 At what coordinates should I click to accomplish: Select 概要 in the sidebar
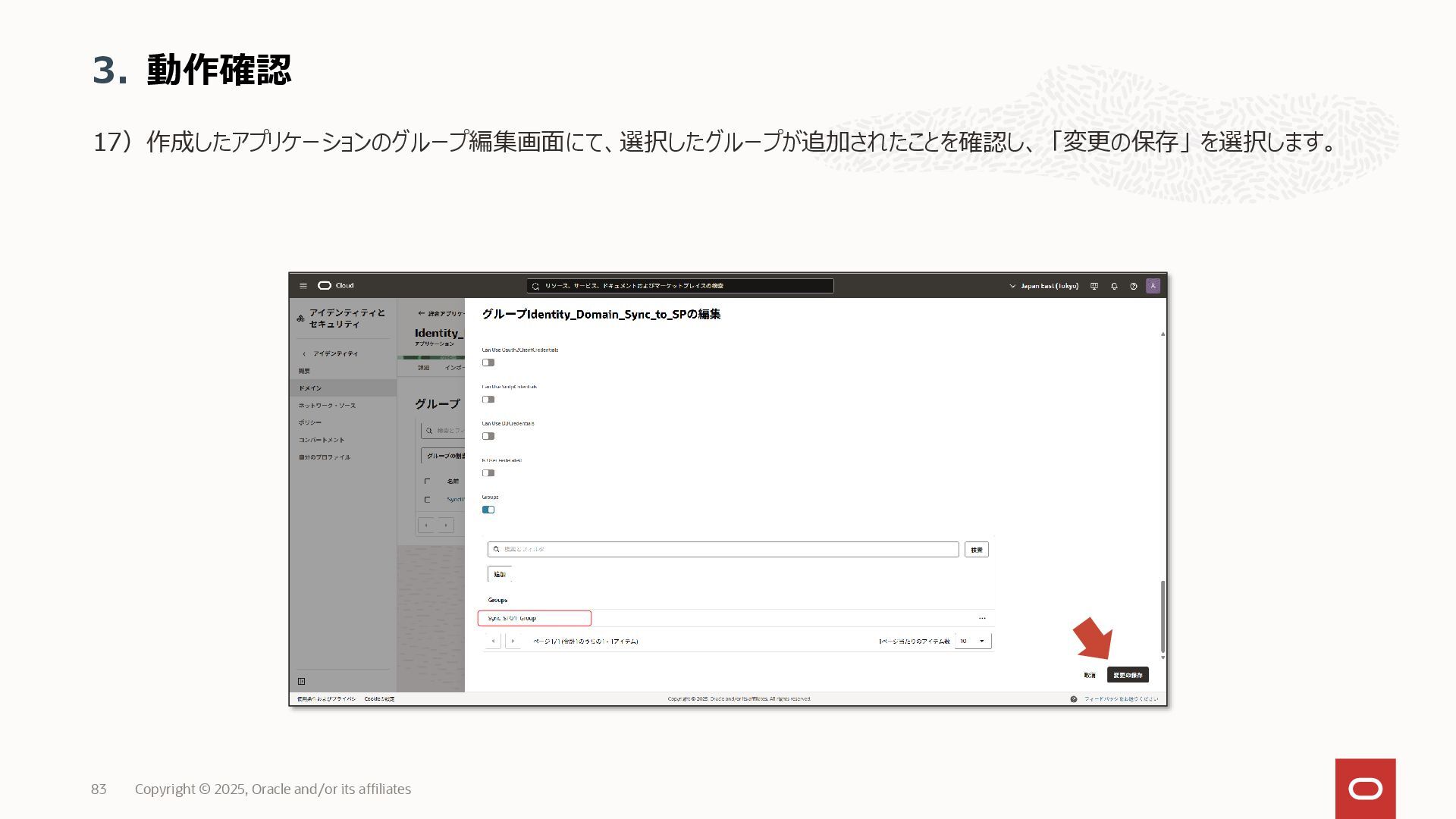coord(304,371)
